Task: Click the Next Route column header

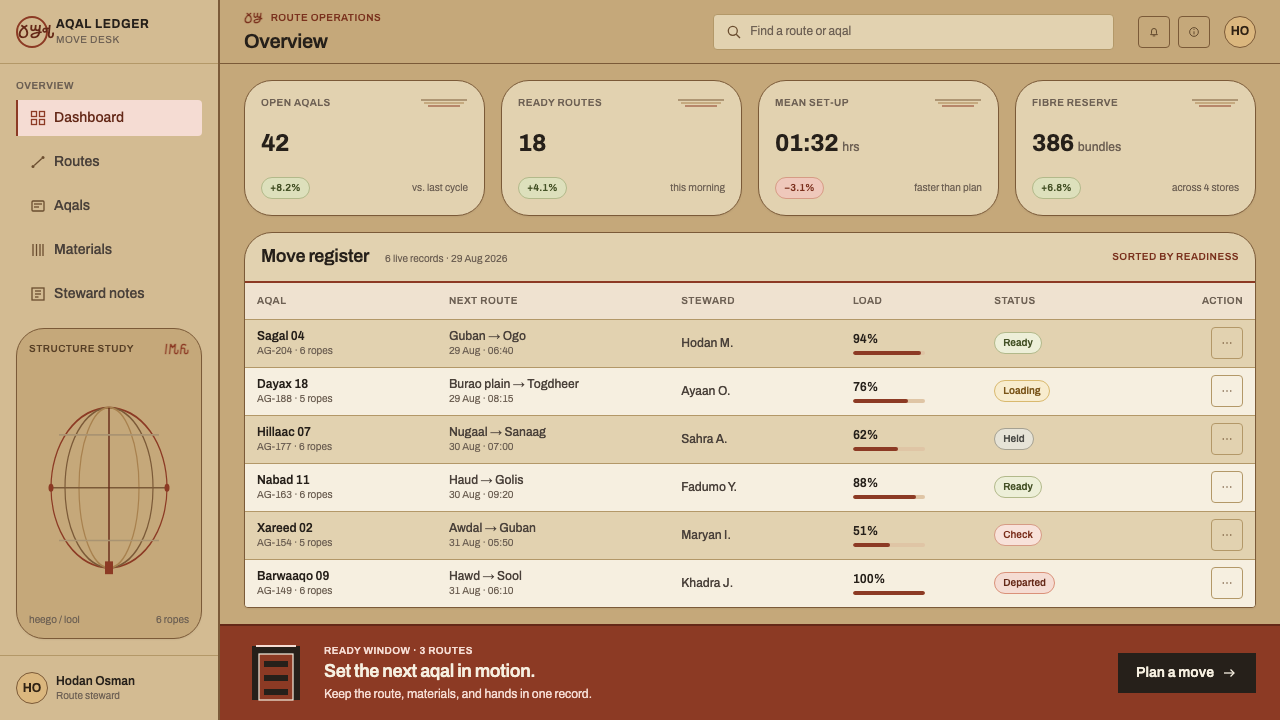Action: pos(483,301)
